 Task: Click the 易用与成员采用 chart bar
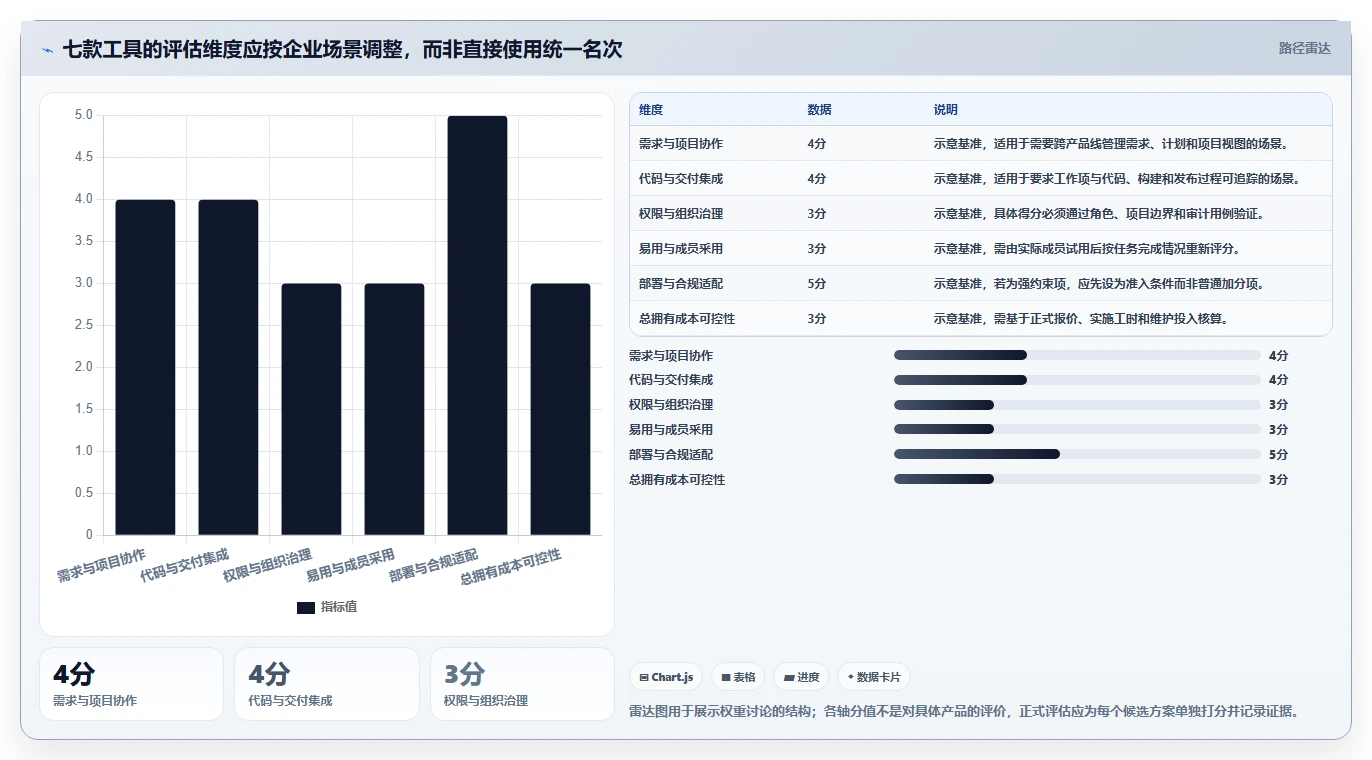point(394,409)
